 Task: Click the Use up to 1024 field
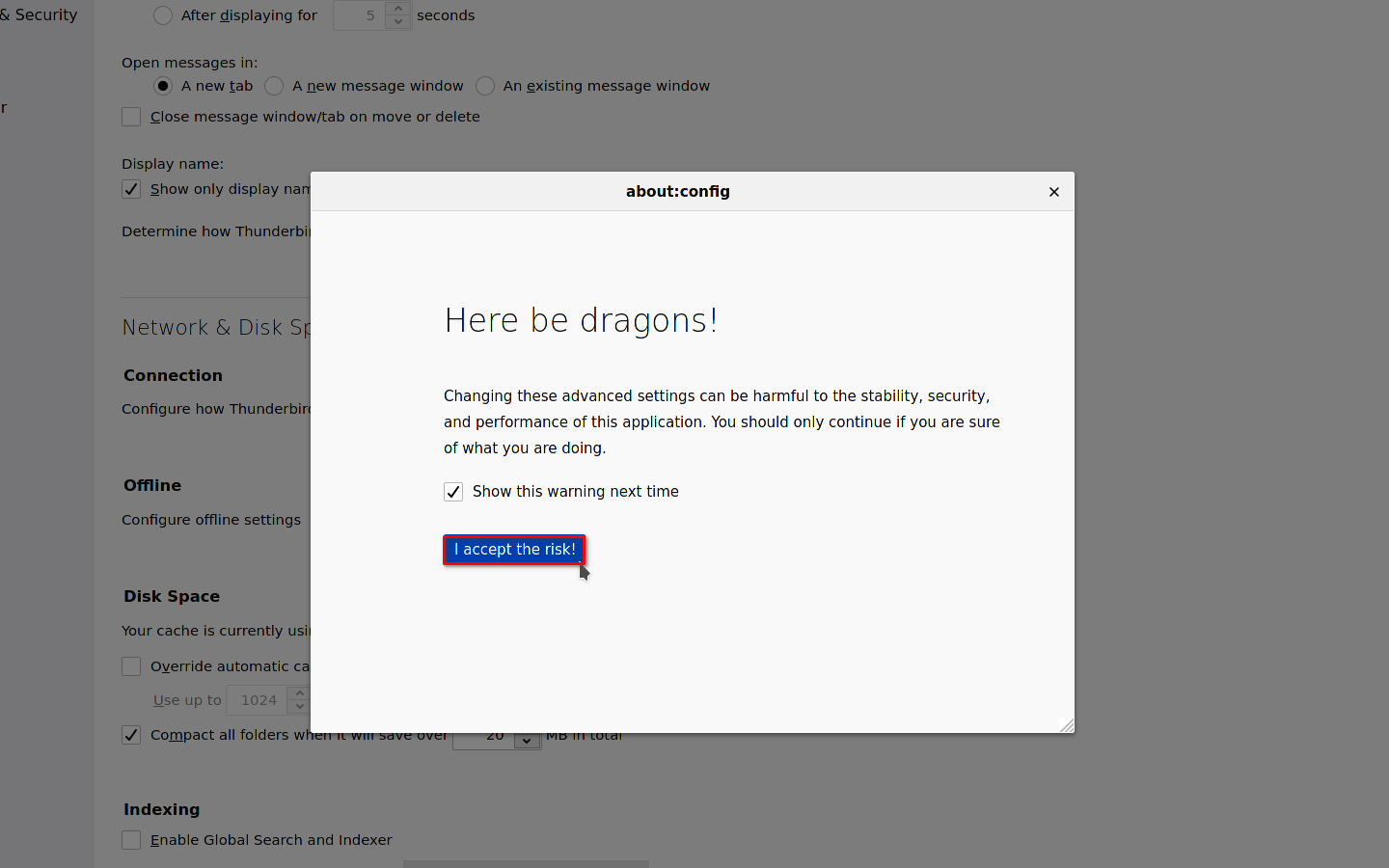258,700
